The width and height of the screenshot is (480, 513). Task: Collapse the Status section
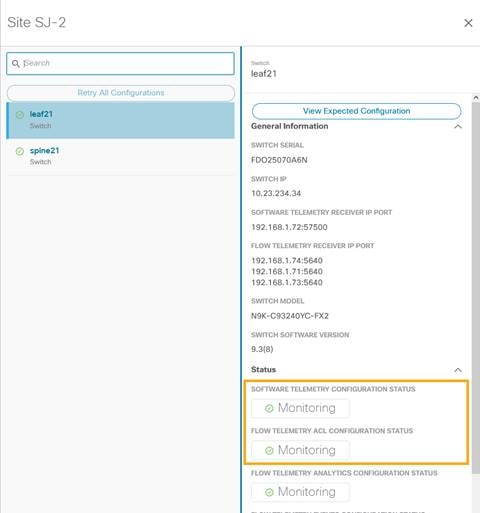[x=458, y=370]
